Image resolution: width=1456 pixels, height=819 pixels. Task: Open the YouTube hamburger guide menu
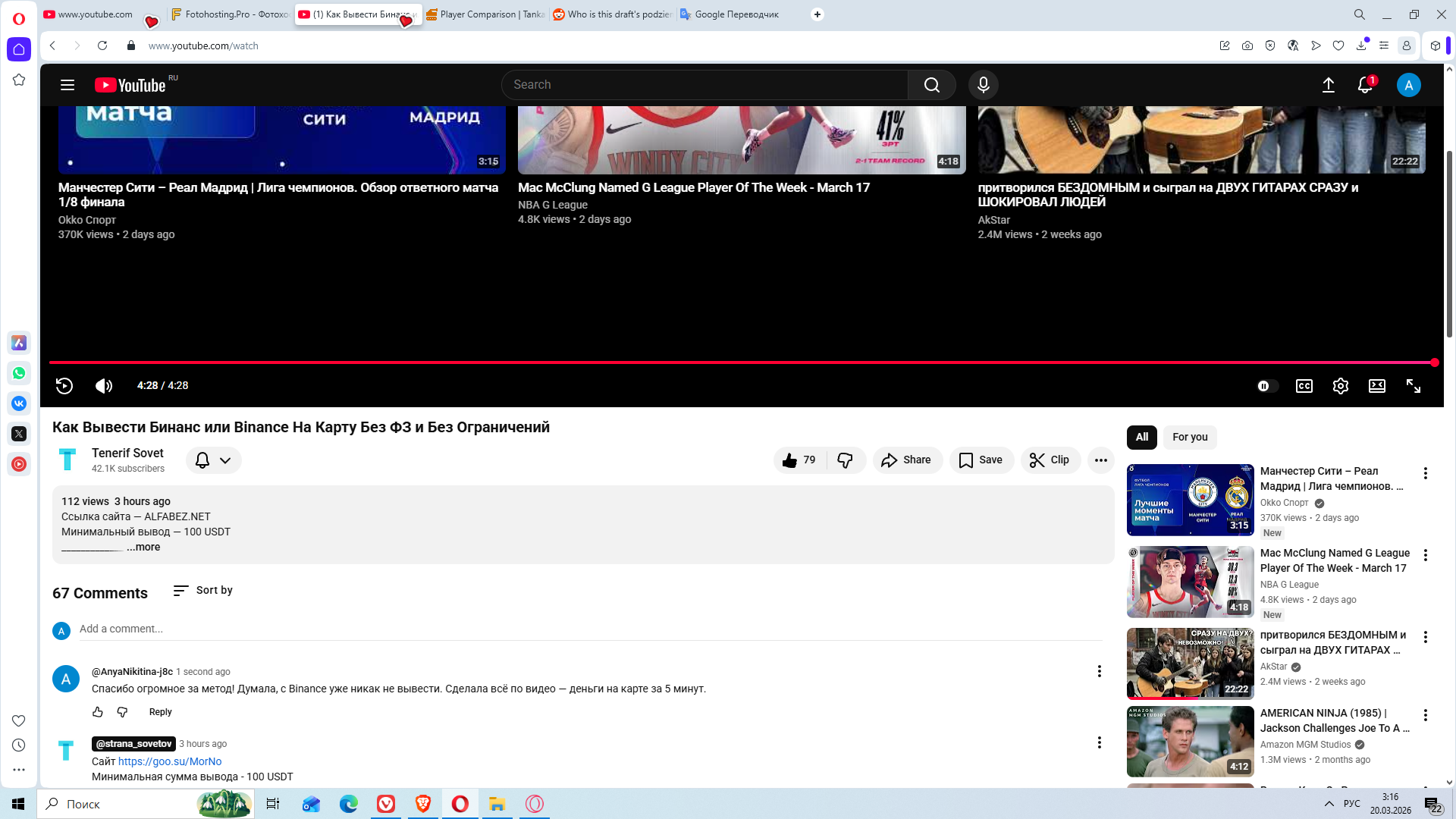click(67, 85)
